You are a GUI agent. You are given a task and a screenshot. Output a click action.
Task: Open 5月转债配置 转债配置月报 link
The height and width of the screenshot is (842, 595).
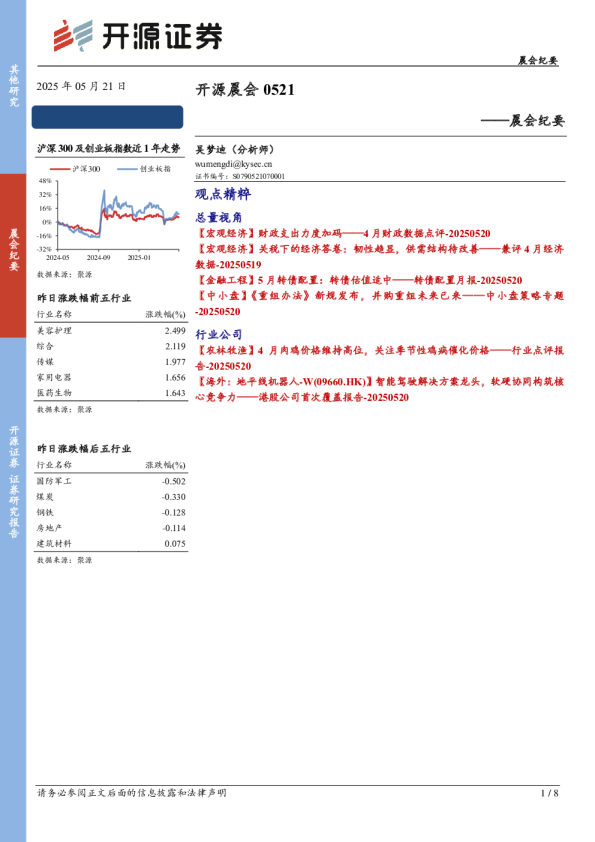(359, 280)
